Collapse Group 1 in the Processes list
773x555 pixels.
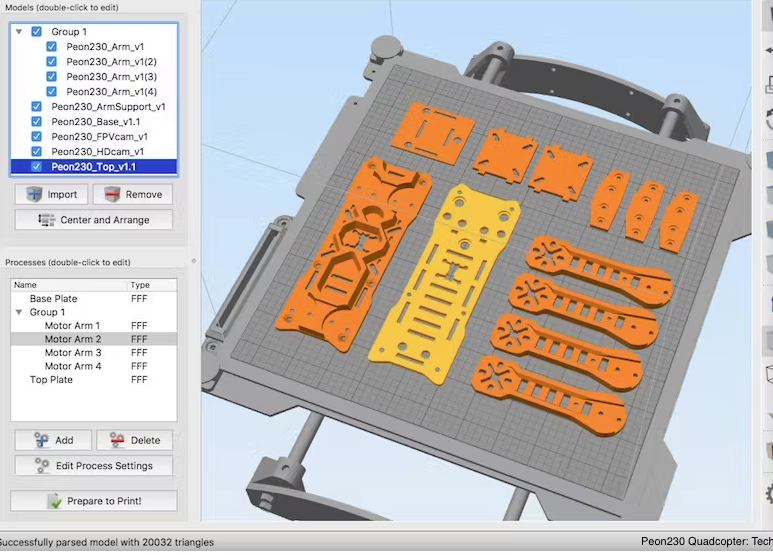click(19, 312)
